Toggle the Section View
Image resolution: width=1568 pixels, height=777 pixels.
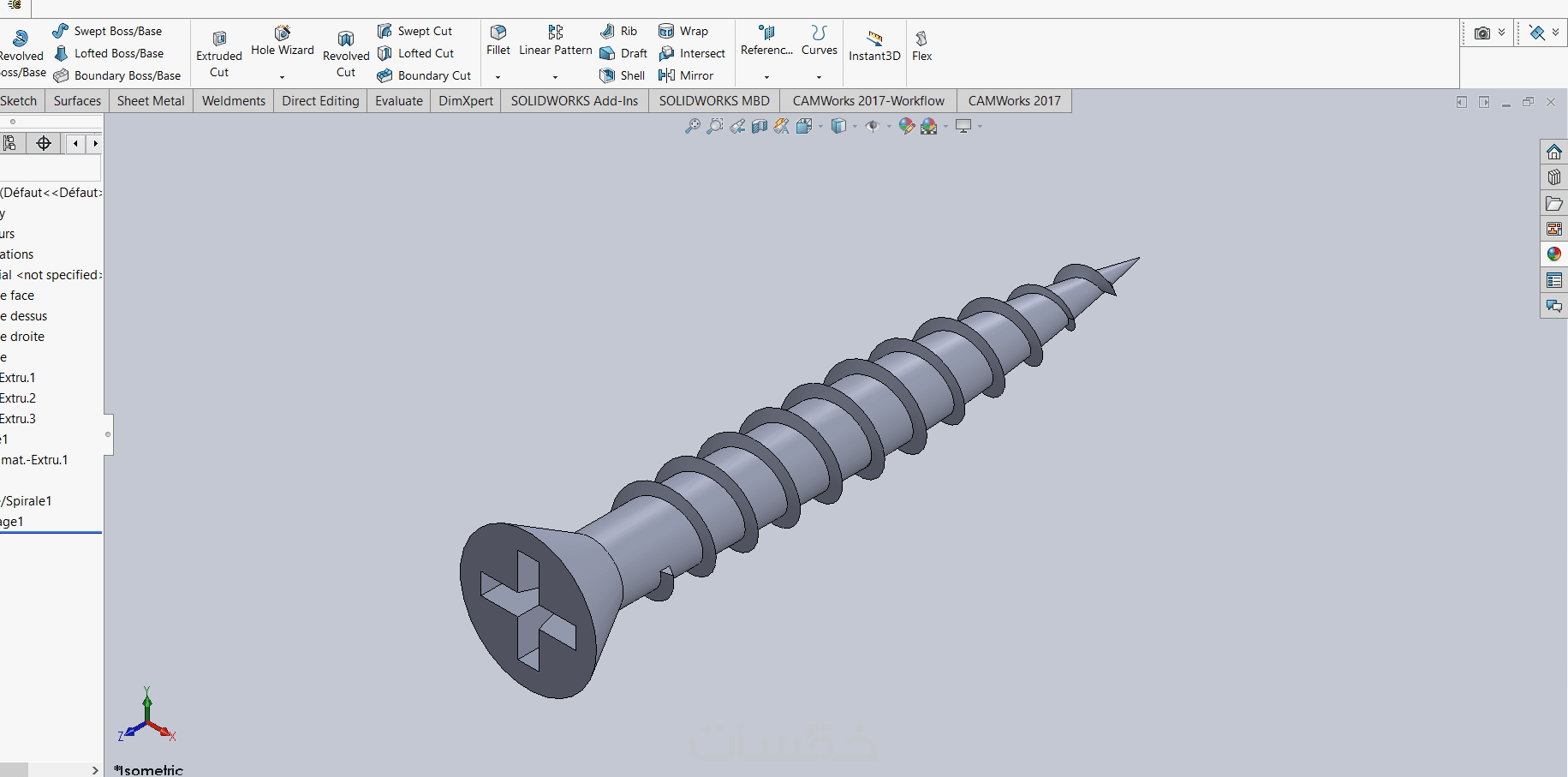760,126
